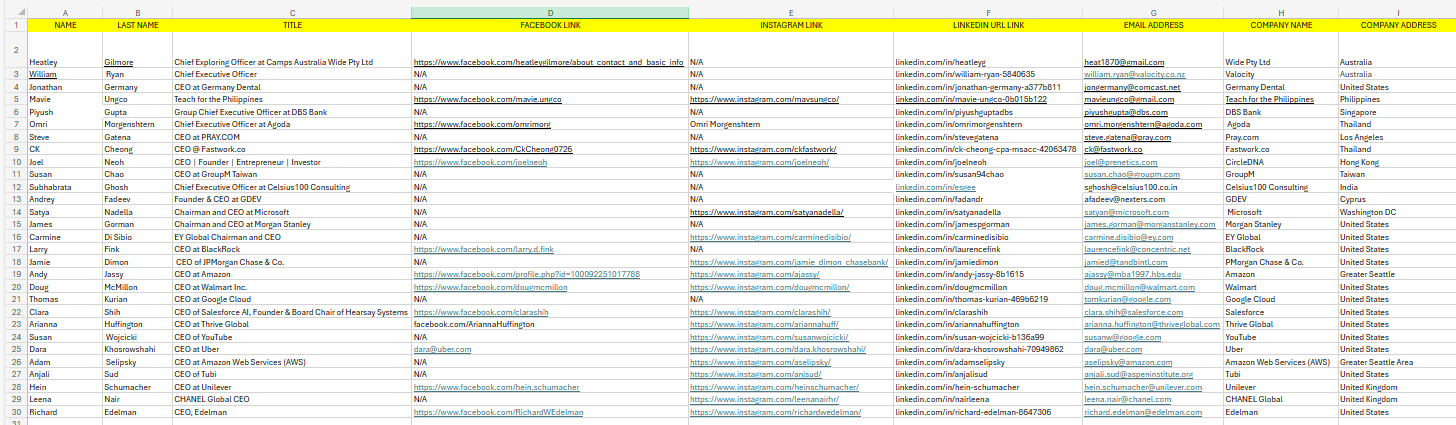Select last name cell Morgenshtern

(x=137, y=124)
